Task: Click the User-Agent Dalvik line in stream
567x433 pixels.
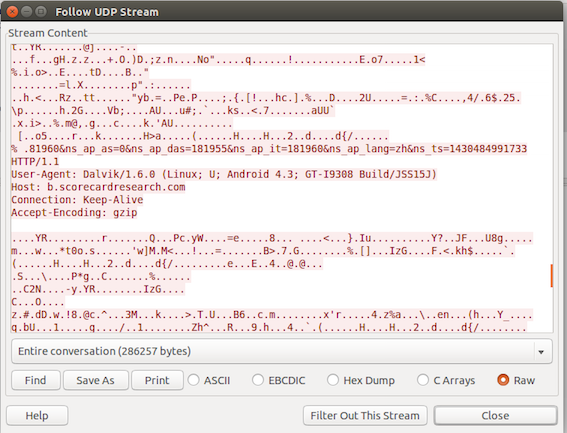Action: point(224,174)
